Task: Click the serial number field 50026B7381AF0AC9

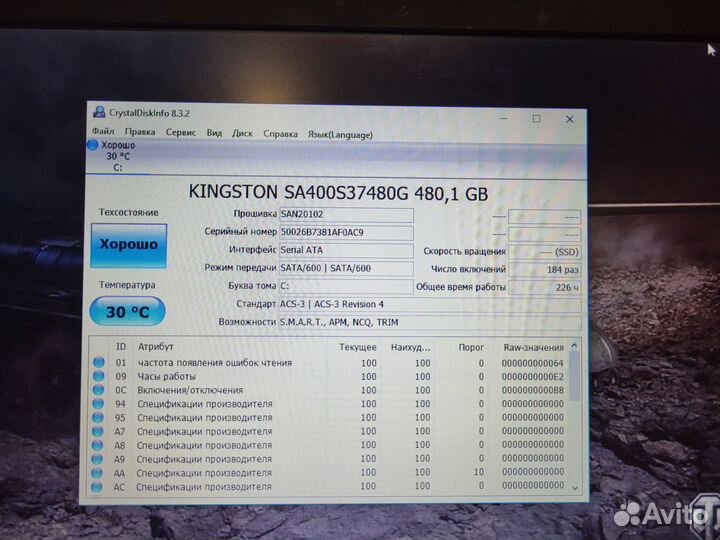Action: [346, 232]
